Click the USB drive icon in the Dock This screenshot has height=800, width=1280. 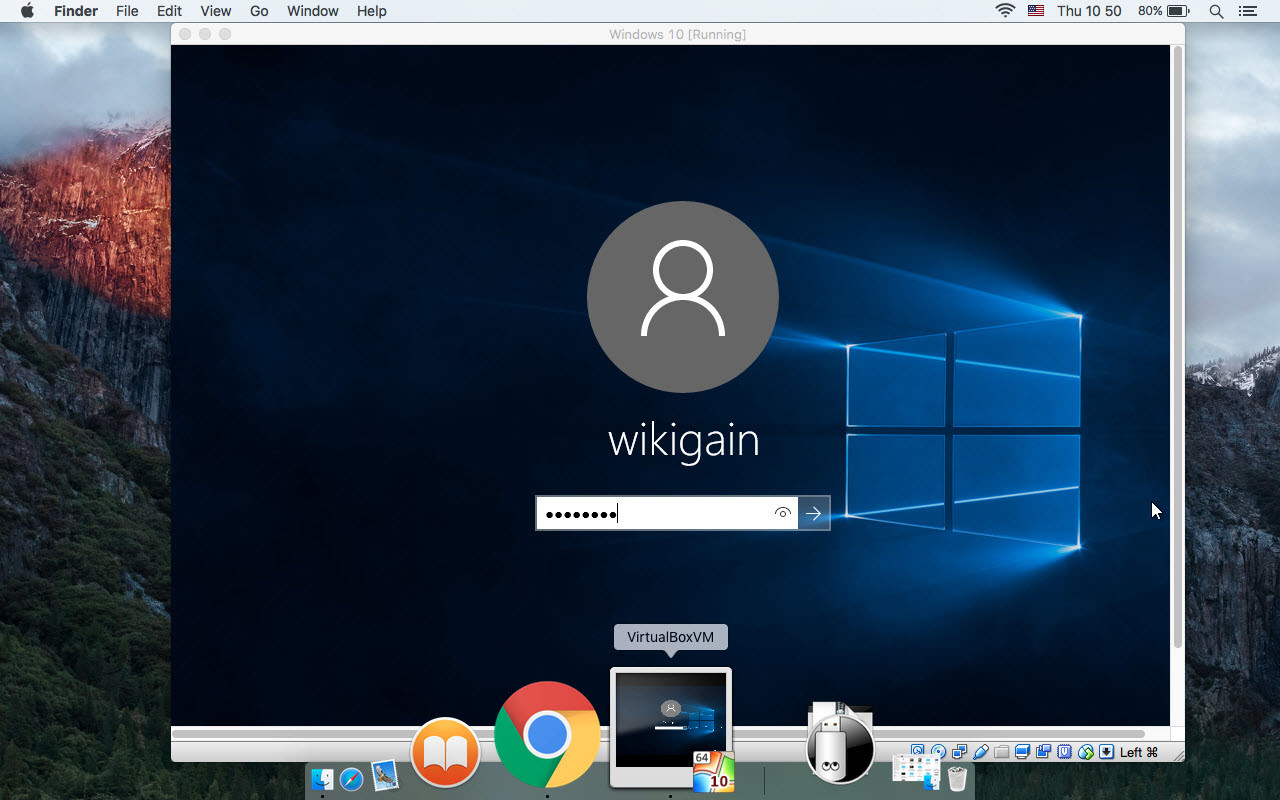pyautogui.click(x=839, y=745)
